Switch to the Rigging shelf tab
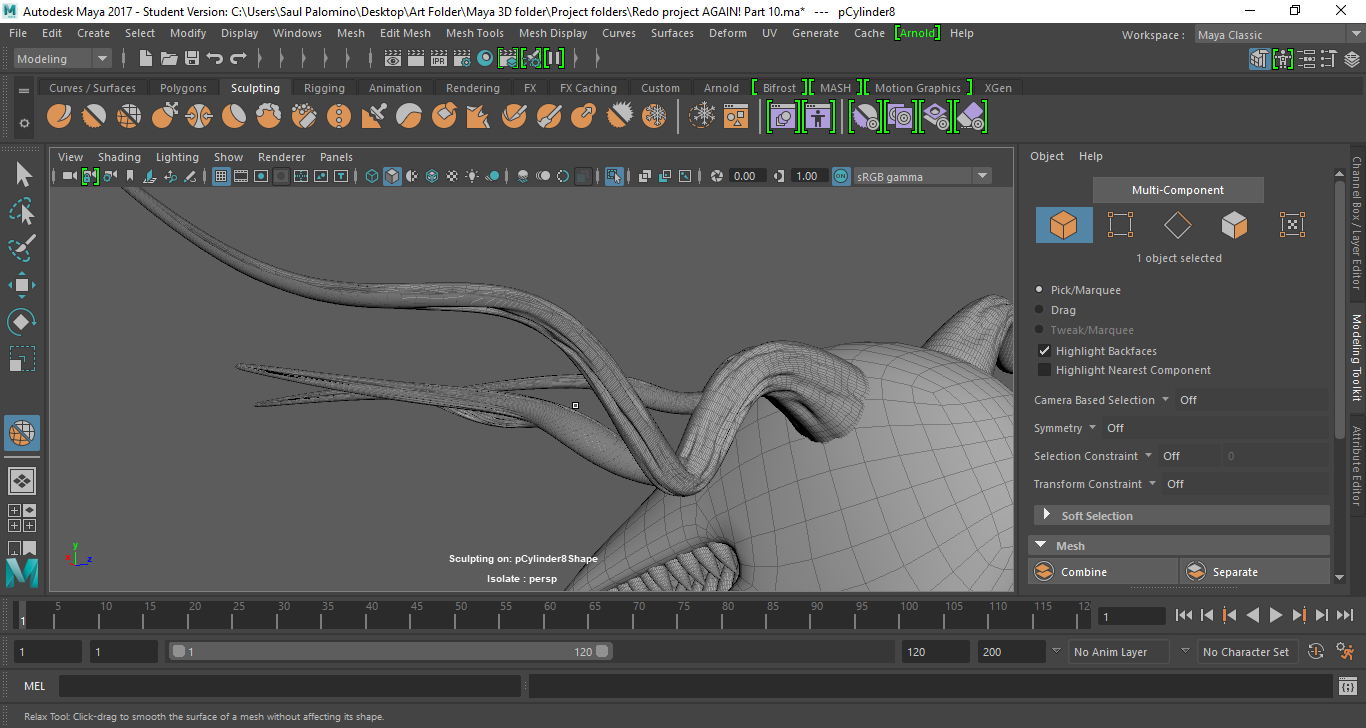Screen dimensions: 1366x728 (x=324, y=88)
